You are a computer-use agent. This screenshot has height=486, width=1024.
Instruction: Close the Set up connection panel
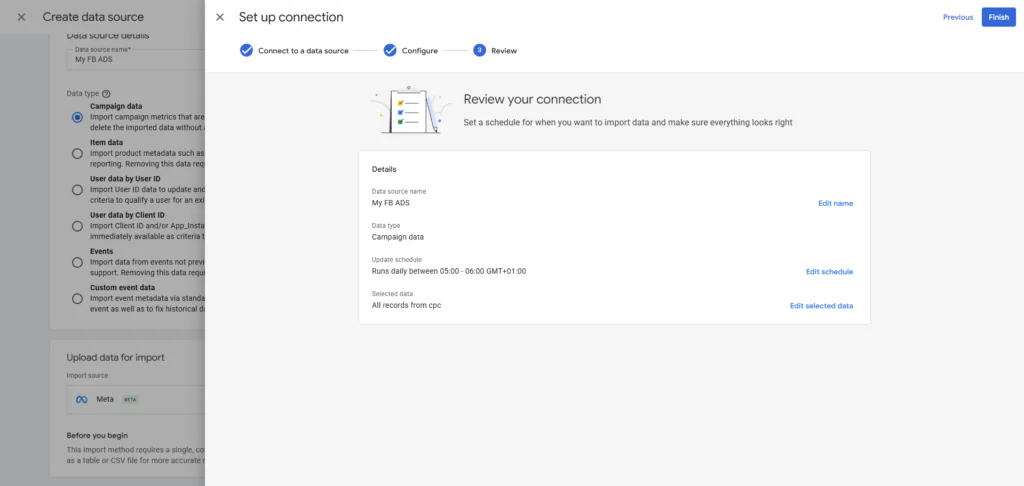(220, 17)
